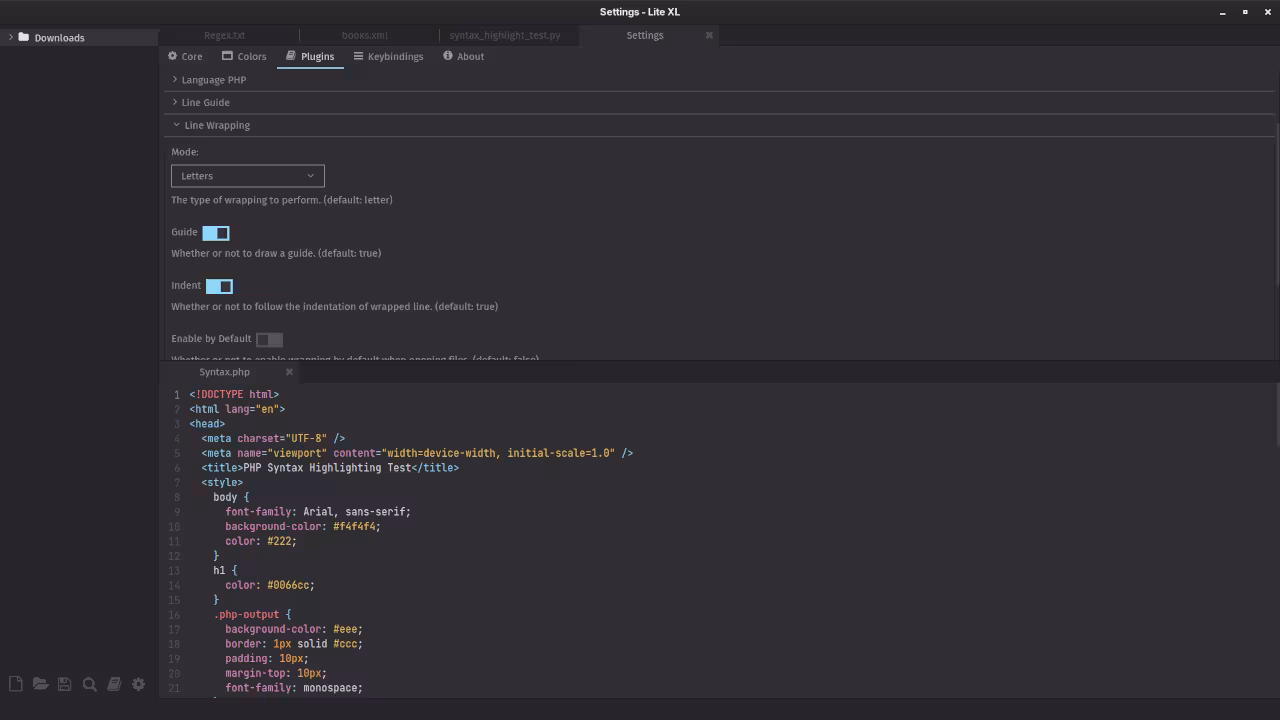The image size is (1280, 720).
Task: Toggle the Guide switch off
Action: click(216, 233)
